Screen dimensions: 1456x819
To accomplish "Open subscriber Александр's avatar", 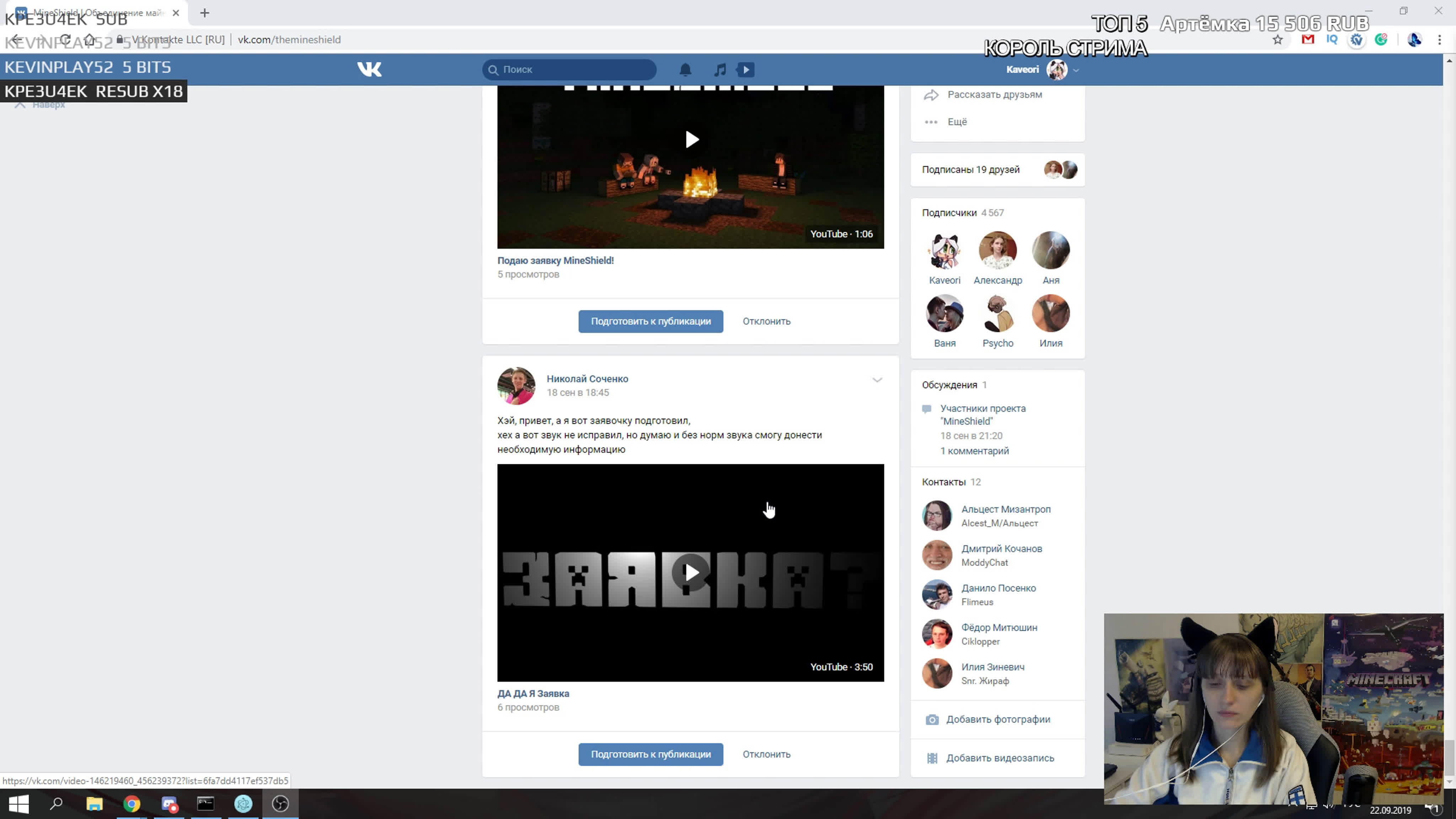I will pyautogui.click(x=997, y=250).
